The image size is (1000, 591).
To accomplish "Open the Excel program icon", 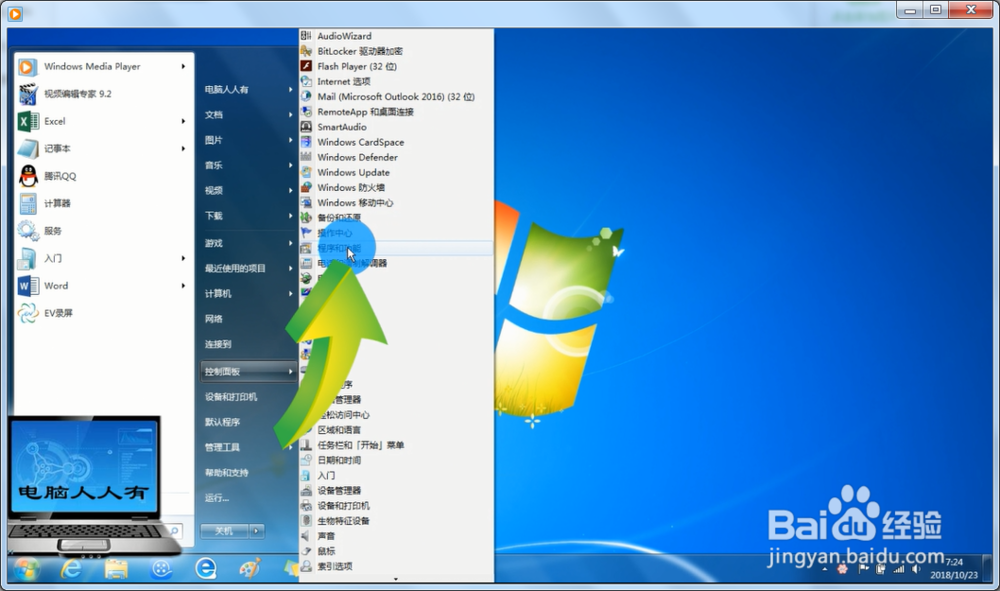I will coord(27,121).
